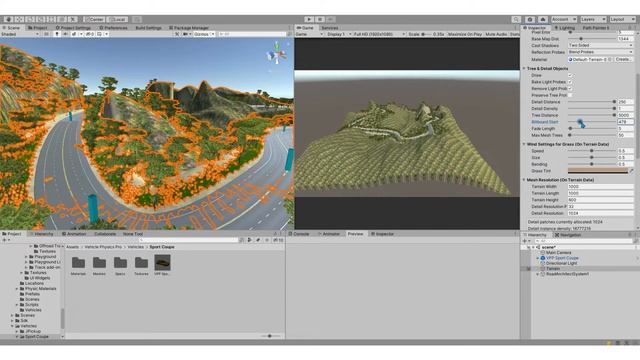640x360 pixels.
Task: Select the Hand tool in Unity toolbar
Action: (8, 19)
